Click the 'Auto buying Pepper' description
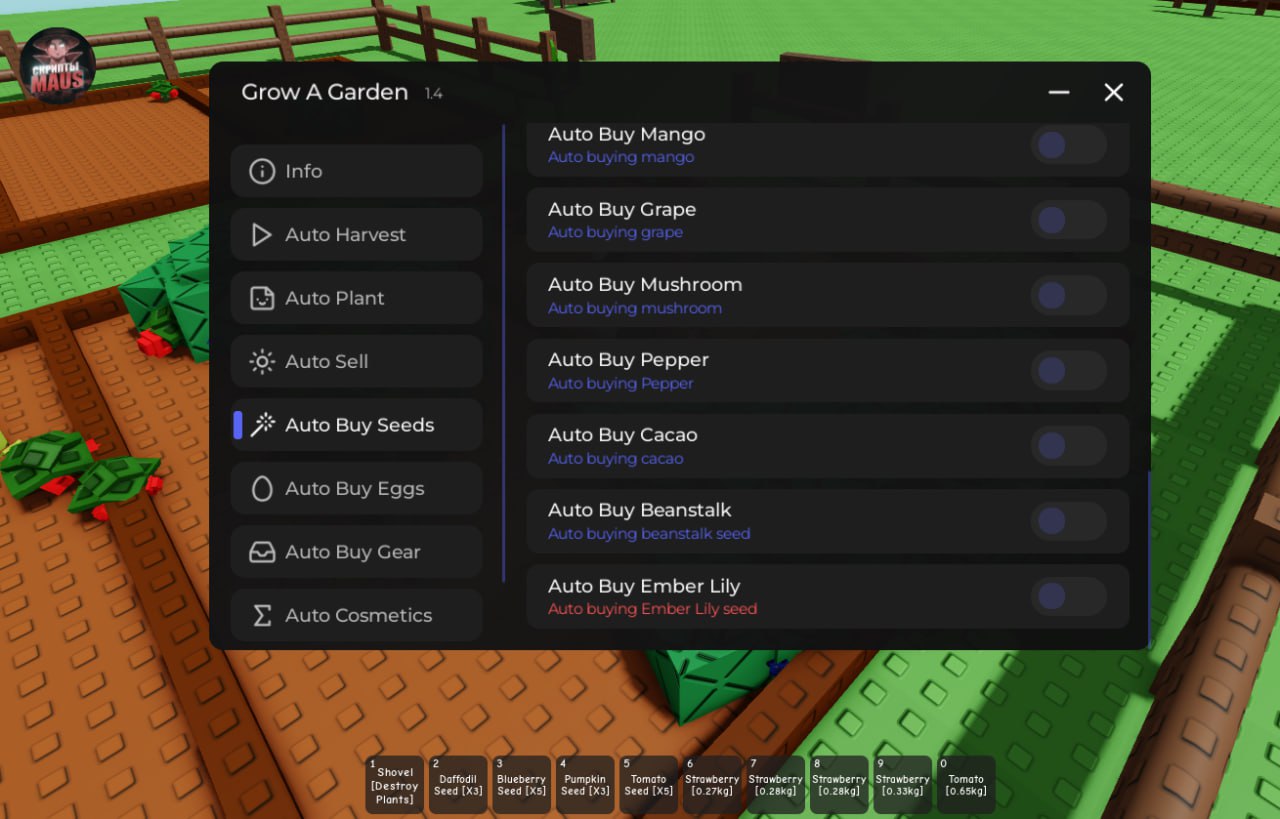Screen dimensions: 1280x819 [x=621, y=384]
